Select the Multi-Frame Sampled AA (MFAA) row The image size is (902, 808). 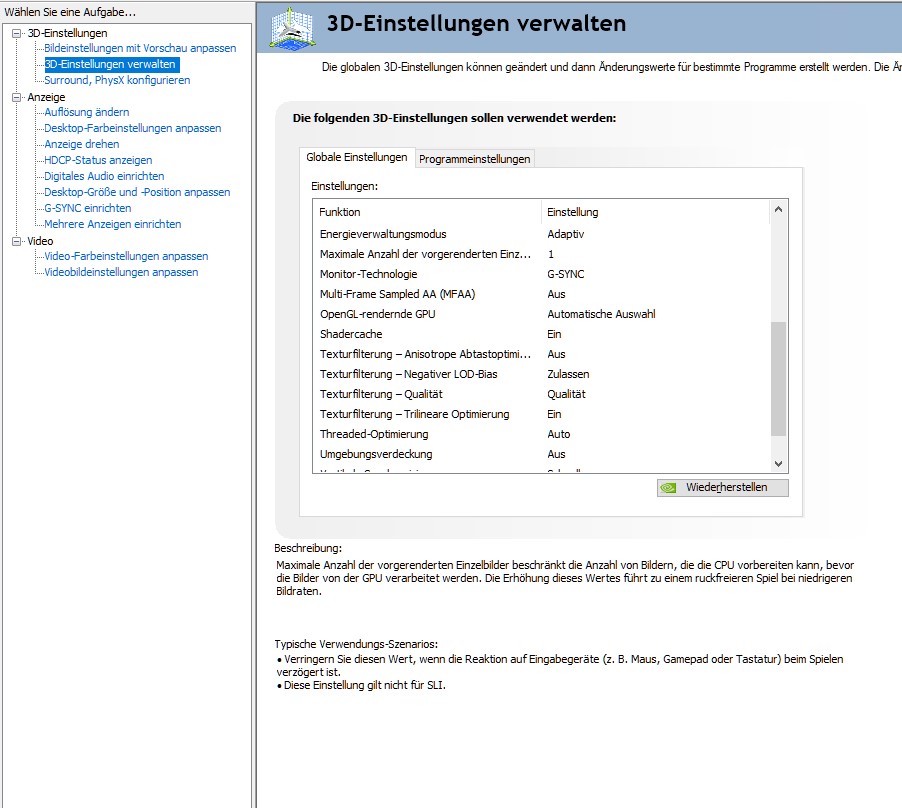pos(541,294)
